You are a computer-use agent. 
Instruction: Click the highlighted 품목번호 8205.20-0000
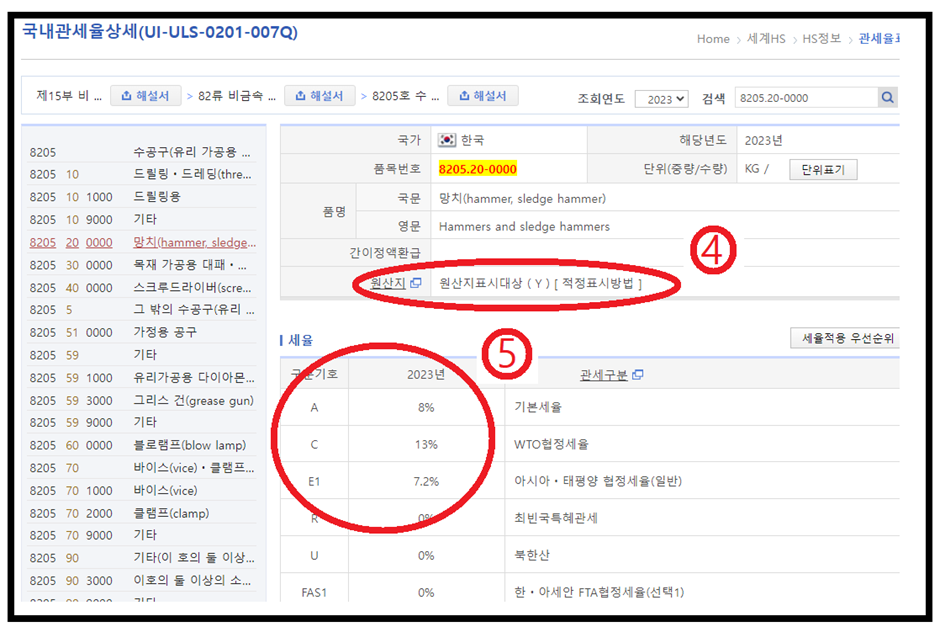click(477, 169)
